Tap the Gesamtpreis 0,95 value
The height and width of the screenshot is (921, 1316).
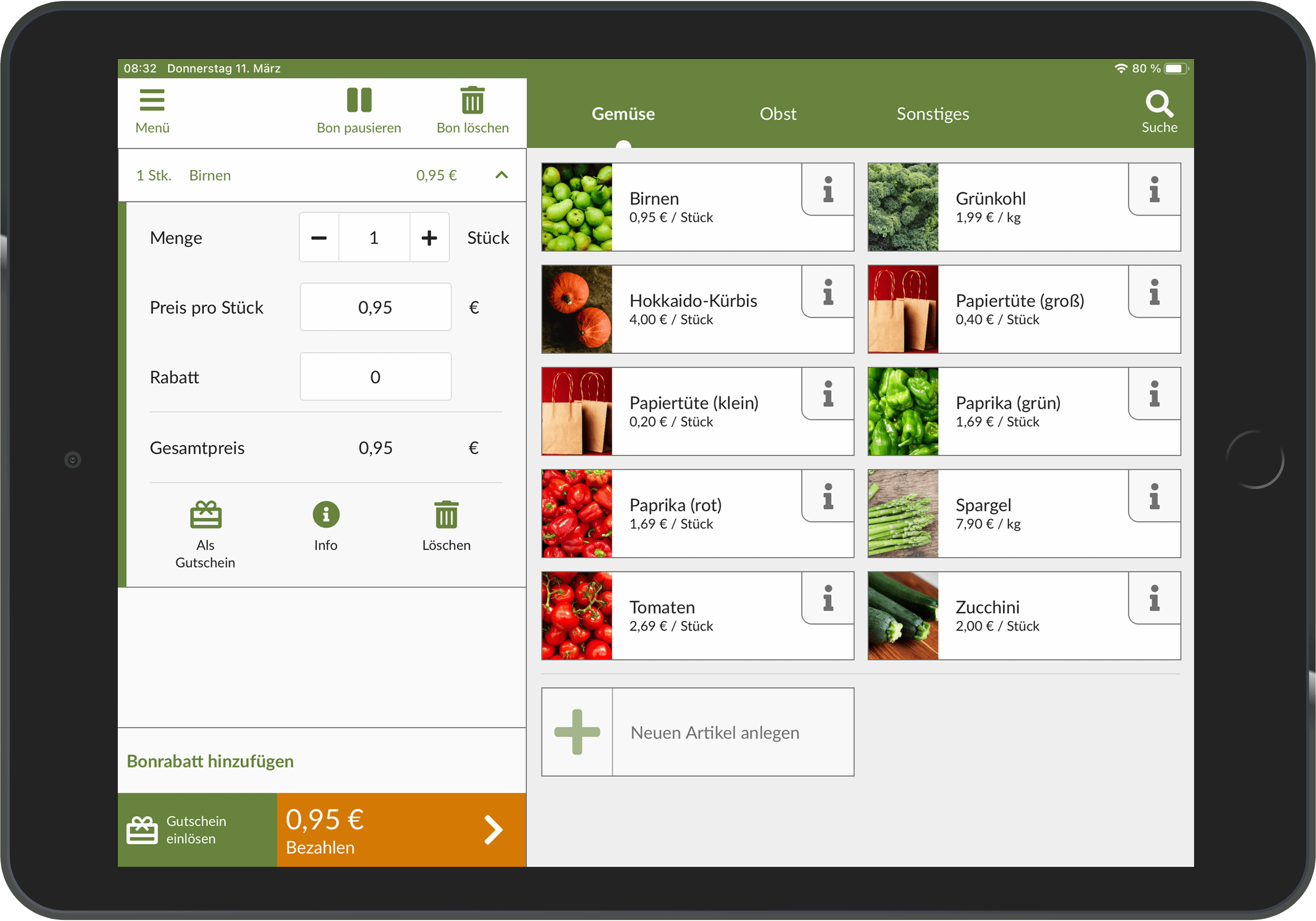pos(375,447)
